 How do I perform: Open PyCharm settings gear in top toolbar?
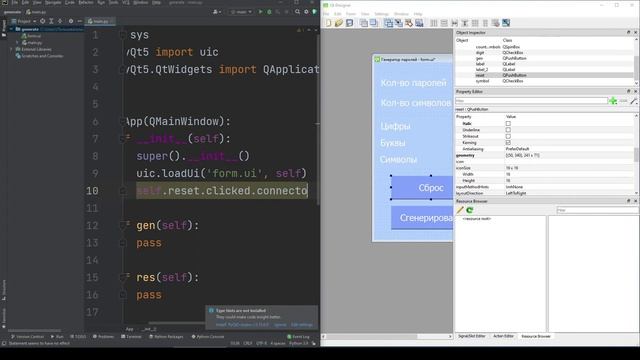tap(306, 12)
